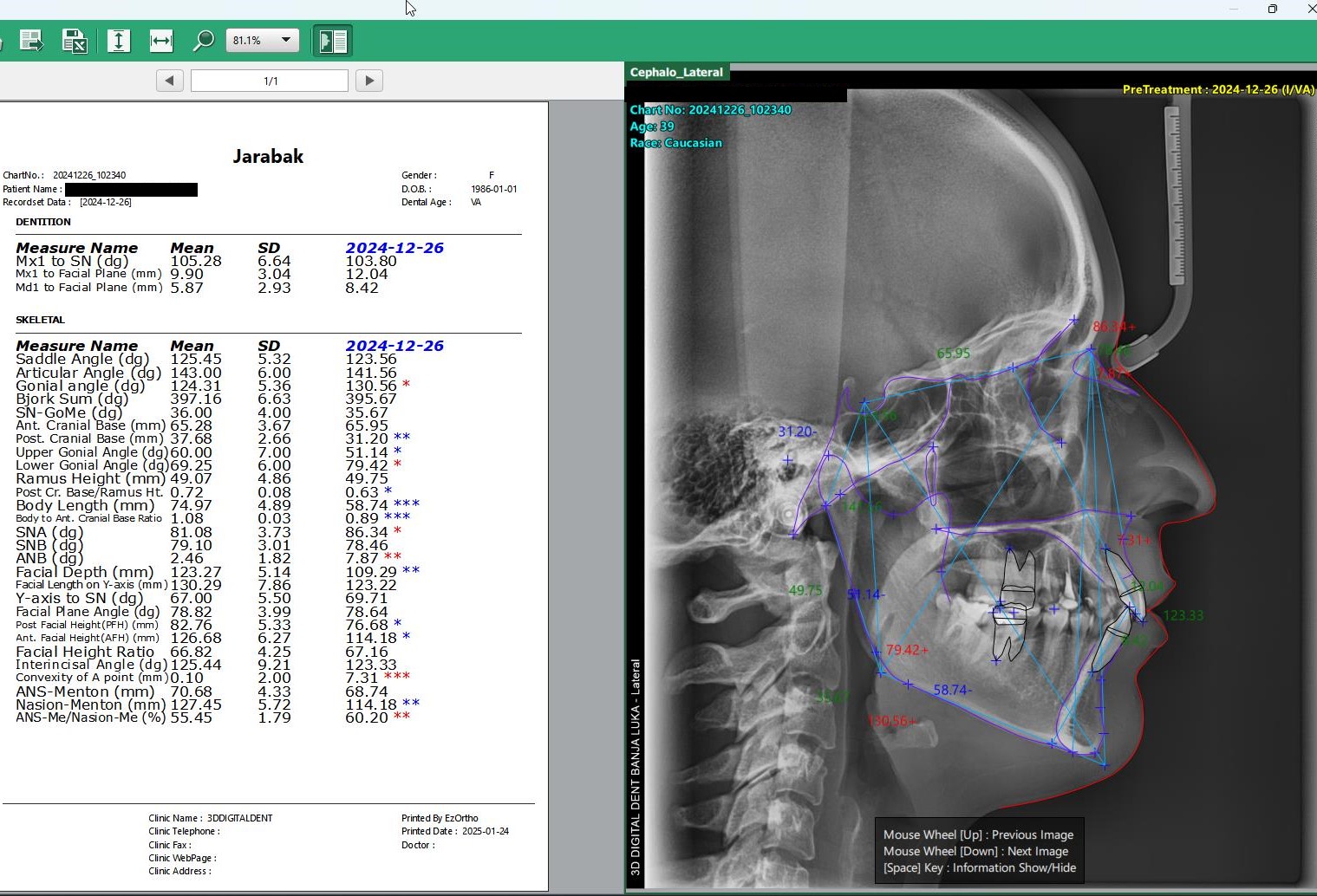Click the Chart No label on x-ray

pos(710,110)
